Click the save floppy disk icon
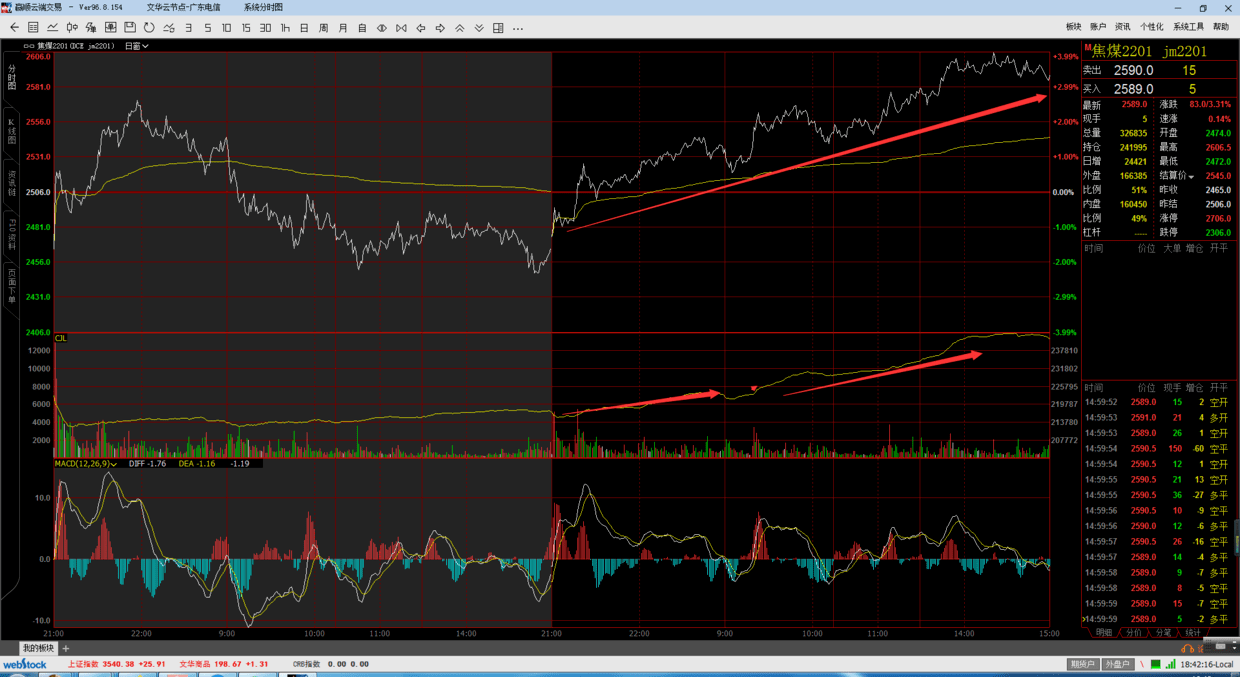The image size is (1240, 677). pos(130,28)
